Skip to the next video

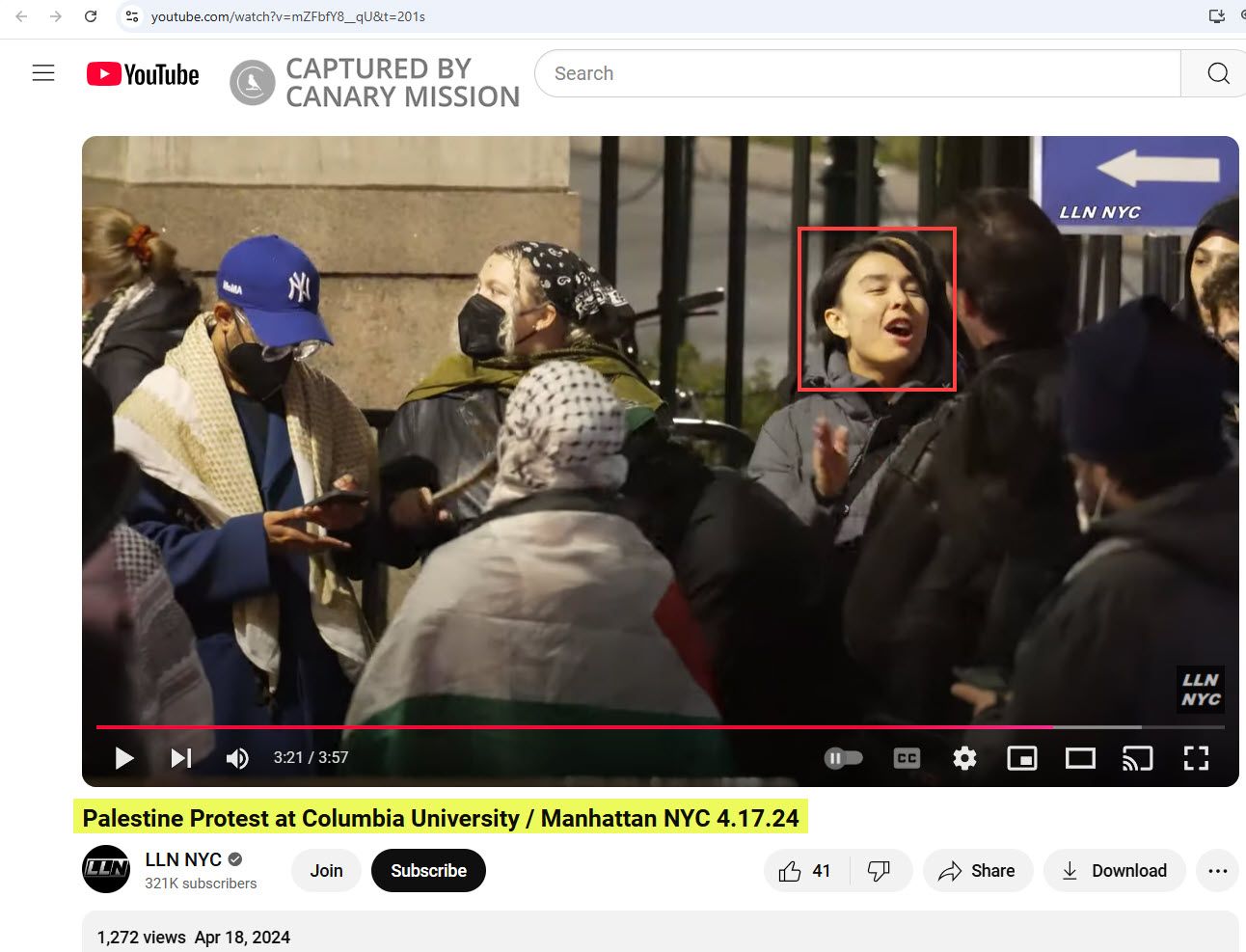click(x=181, y=758)
